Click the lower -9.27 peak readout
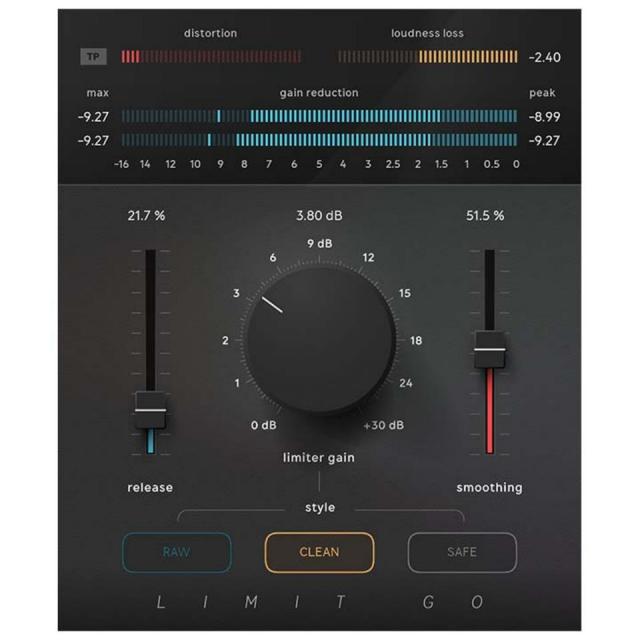Viewport: 640px width, 640px height. click(x=544, y=141)
